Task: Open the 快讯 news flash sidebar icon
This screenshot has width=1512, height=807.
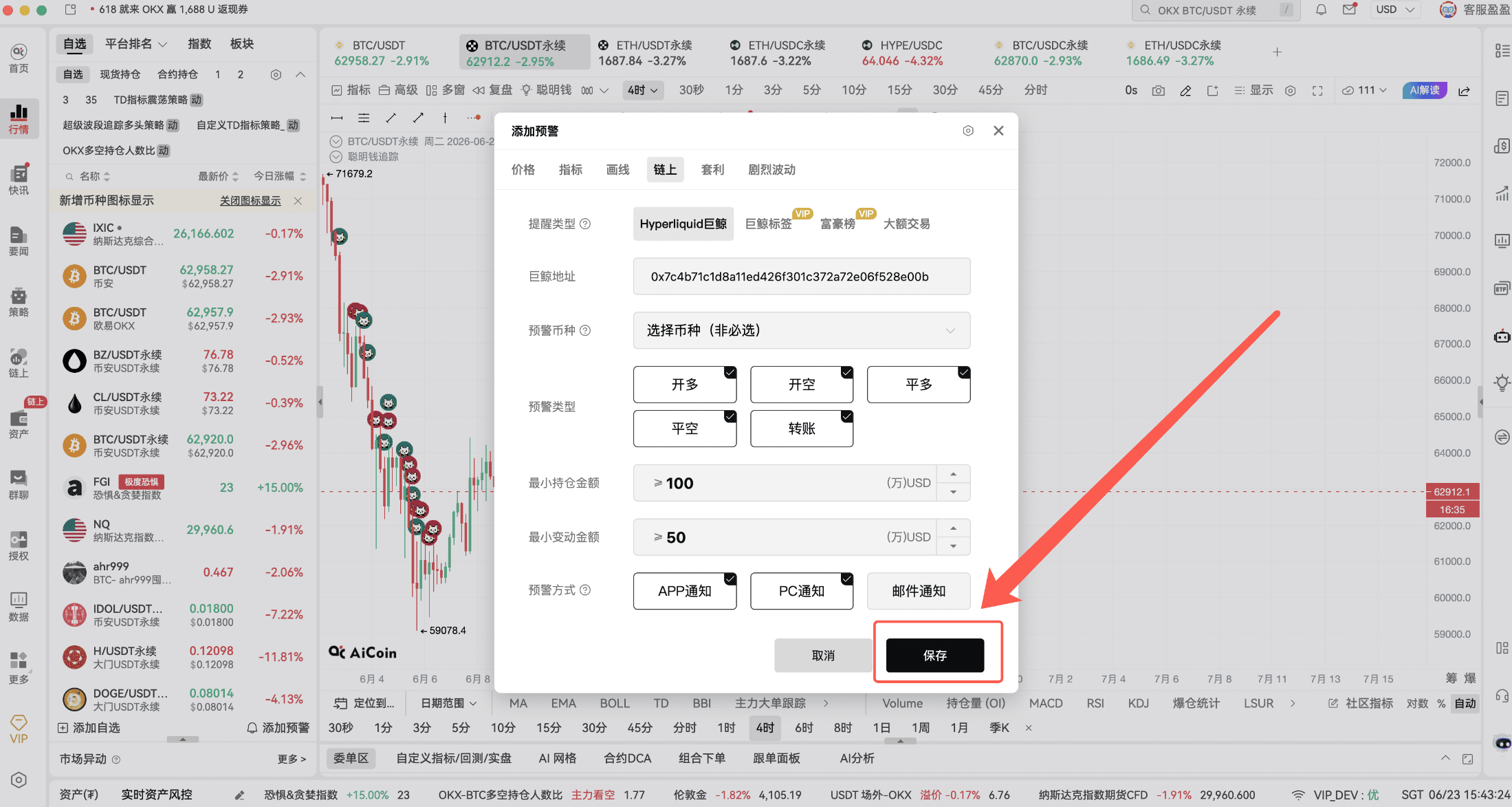Action: [x=19, y=180]
